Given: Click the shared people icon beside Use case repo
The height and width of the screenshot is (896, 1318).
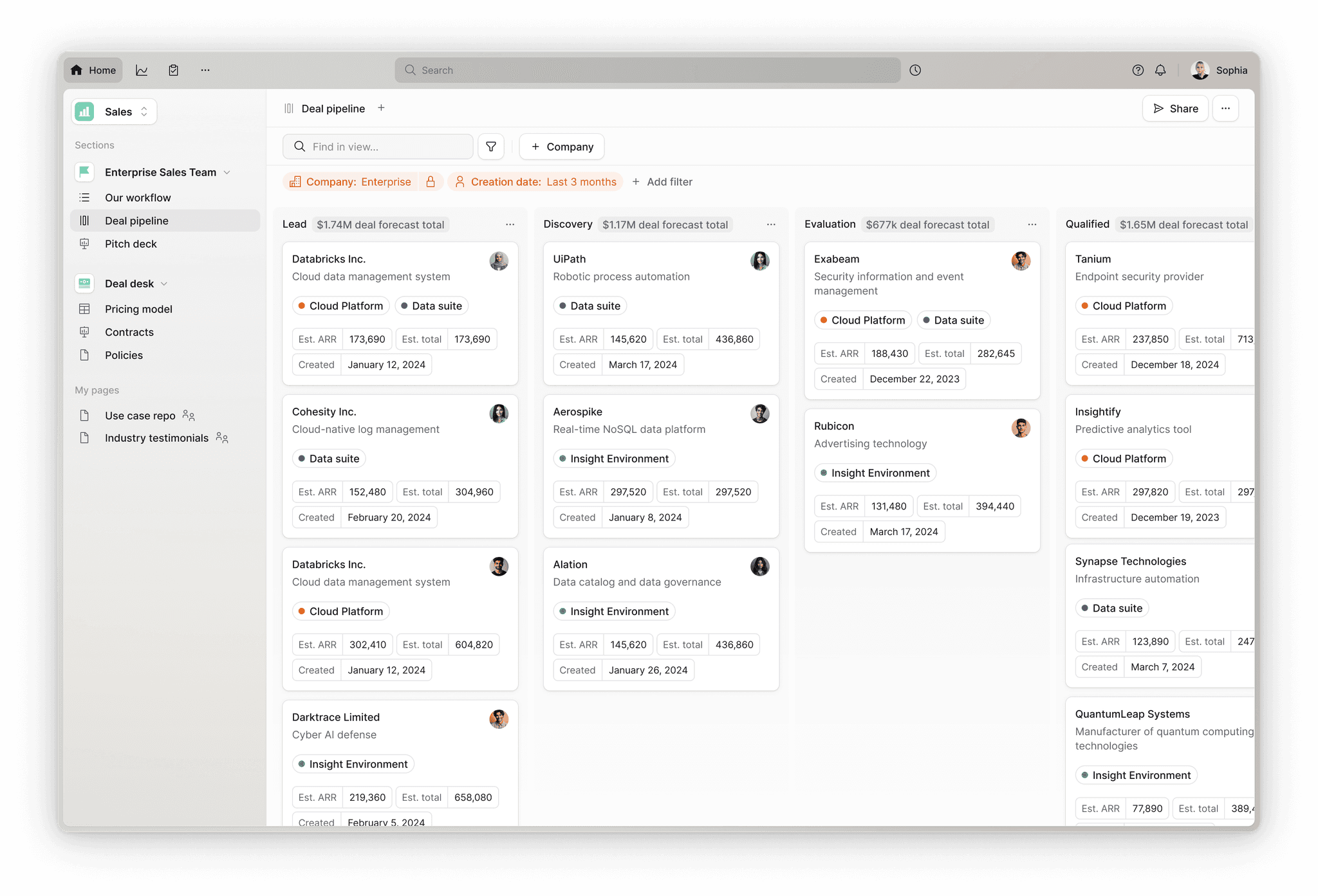Looking at the screenshot, I should (189, 416).
